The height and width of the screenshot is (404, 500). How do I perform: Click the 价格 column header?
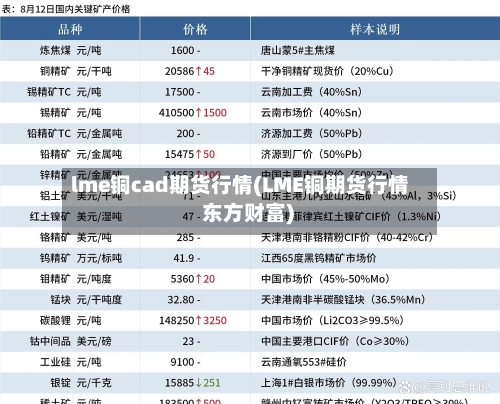pyautogui.click(x=195, y=29)
